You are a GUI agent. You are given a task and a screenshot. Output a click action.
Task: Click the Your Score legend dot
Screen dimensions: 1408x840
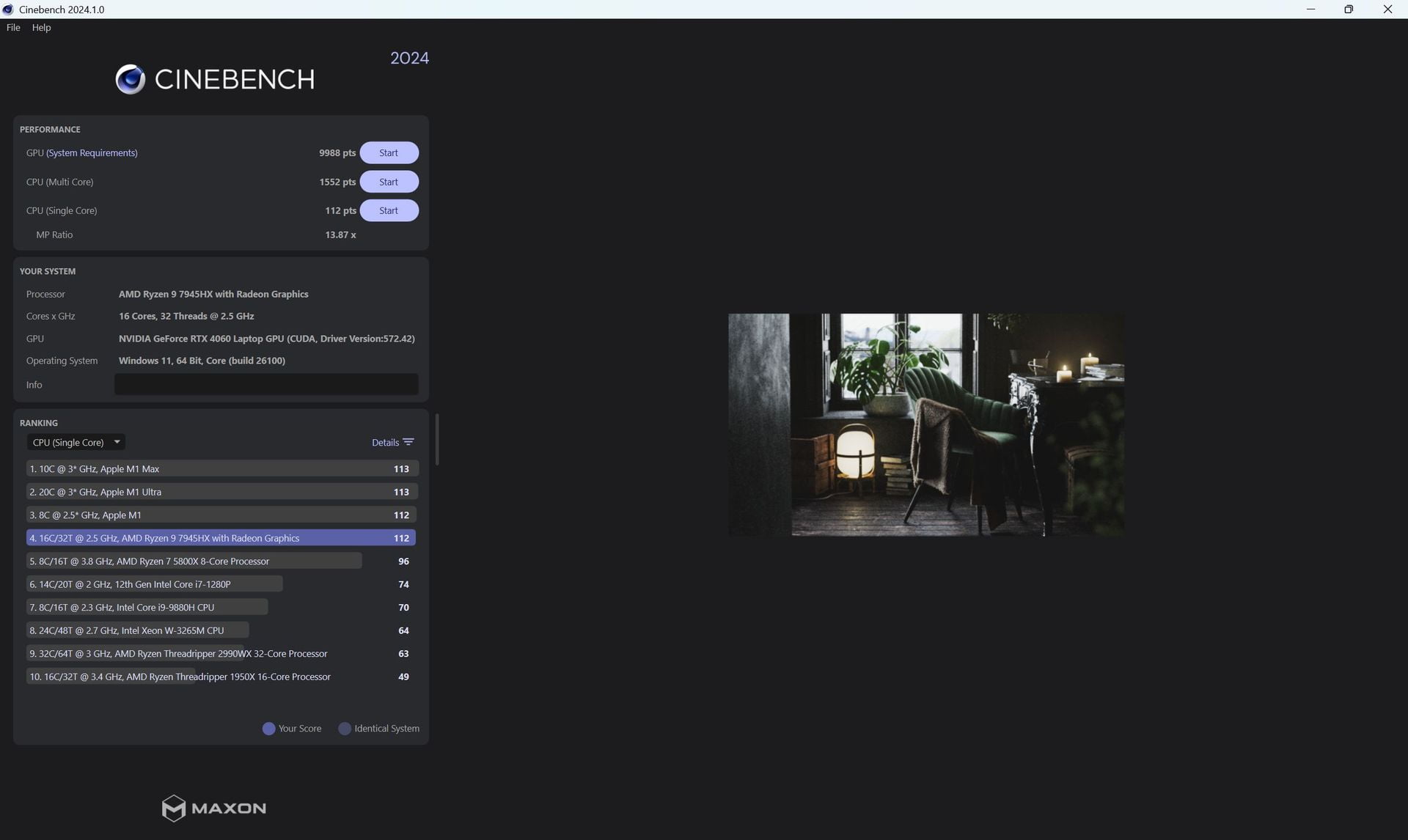[268, 729]
